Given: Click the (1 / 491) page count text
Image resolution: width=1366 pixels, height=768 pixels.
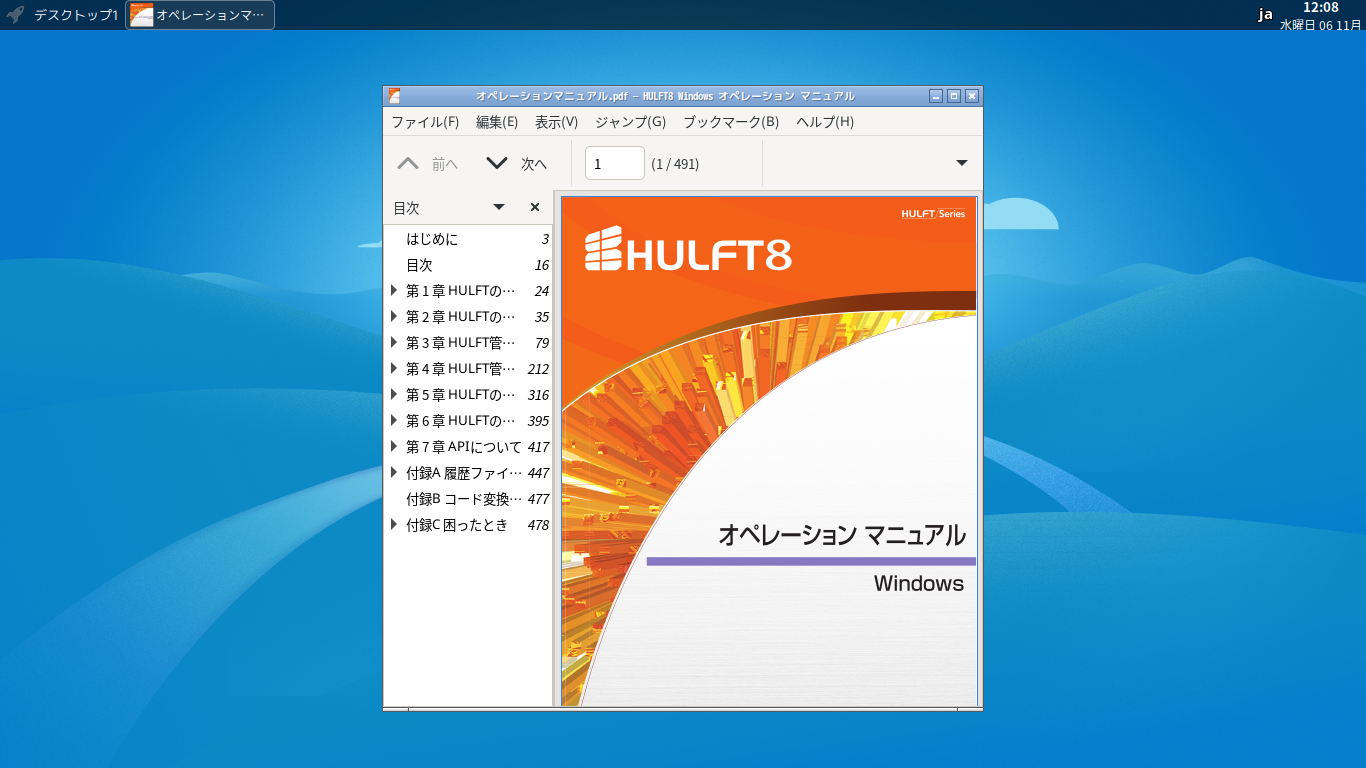Looking at the screenshot, I should pos(675,164).
